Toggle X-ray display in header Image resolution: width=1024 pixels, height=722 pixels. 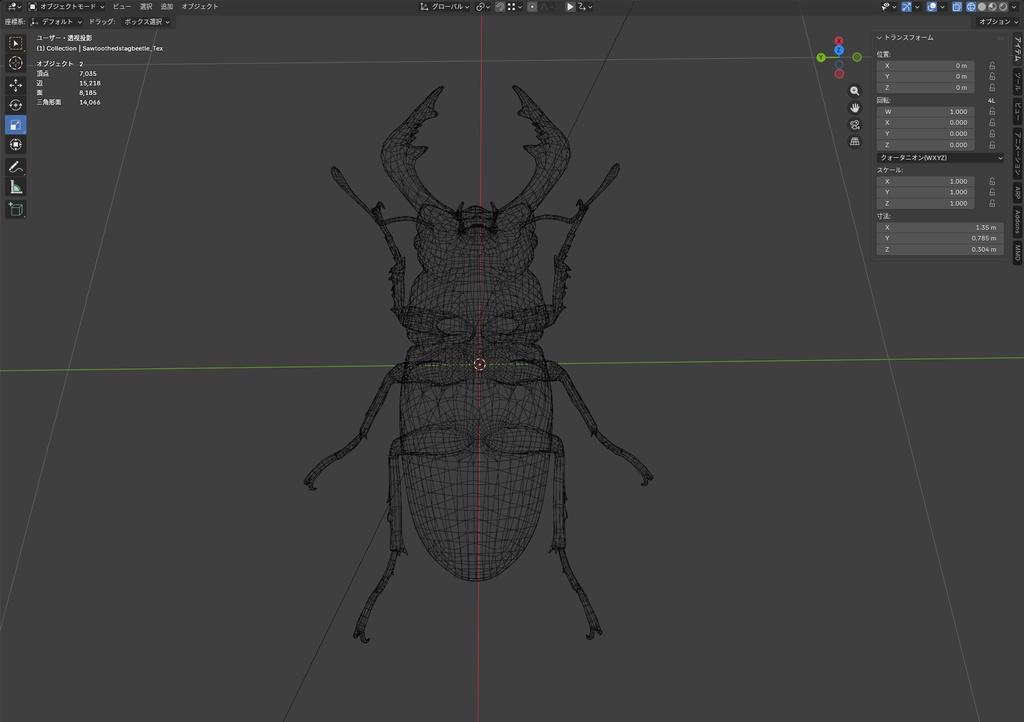click(957, 7)
